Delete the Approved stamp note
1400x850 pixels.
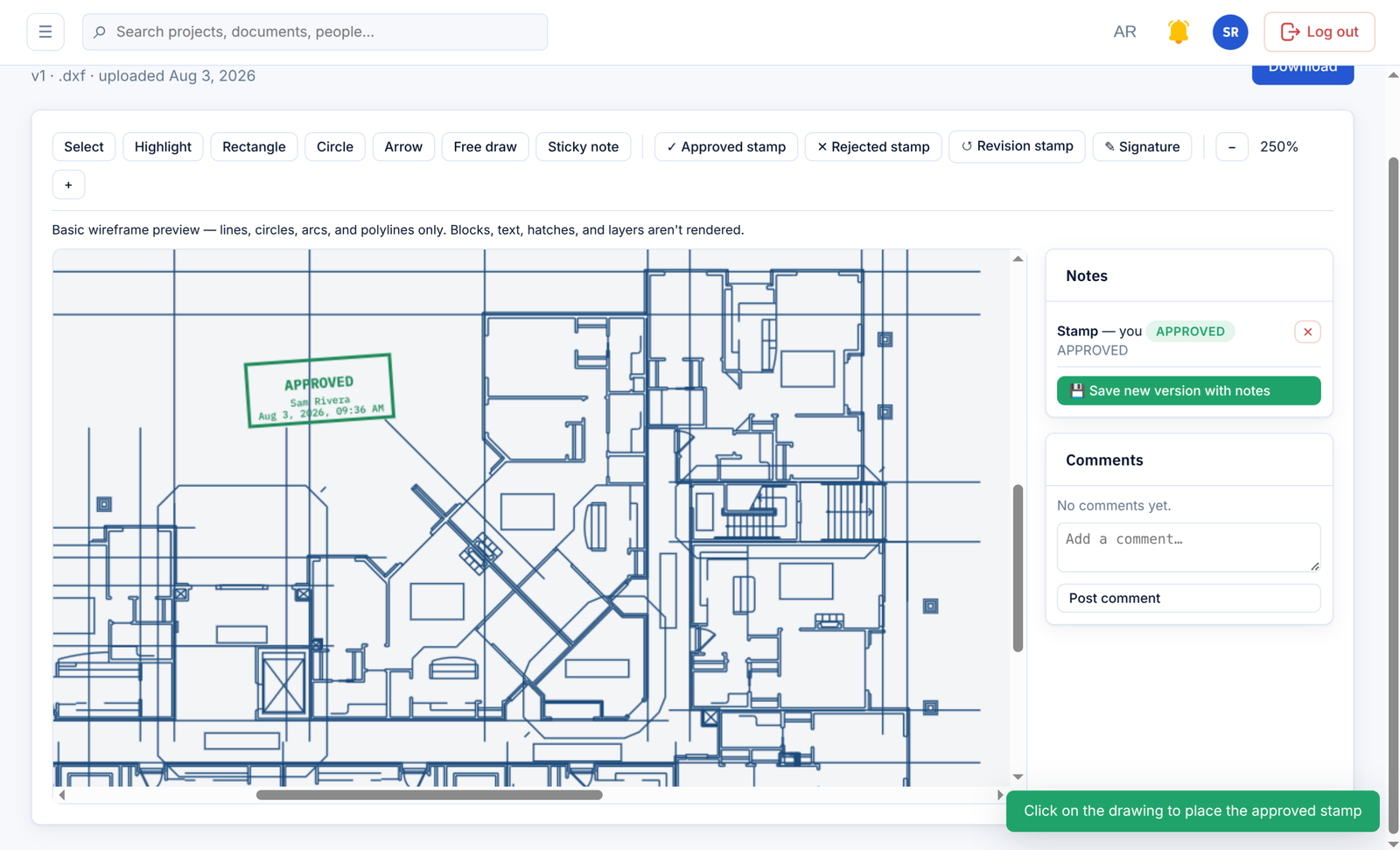click(x=1307, y=332)
